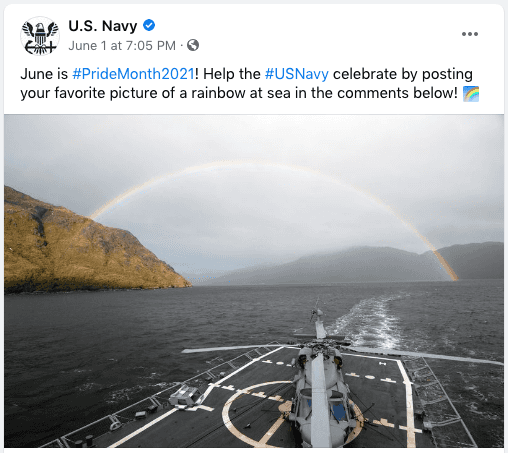Visit the U.S. Navy page name link
The height and width of the screenshot is (453, 508).
(103, 26)
